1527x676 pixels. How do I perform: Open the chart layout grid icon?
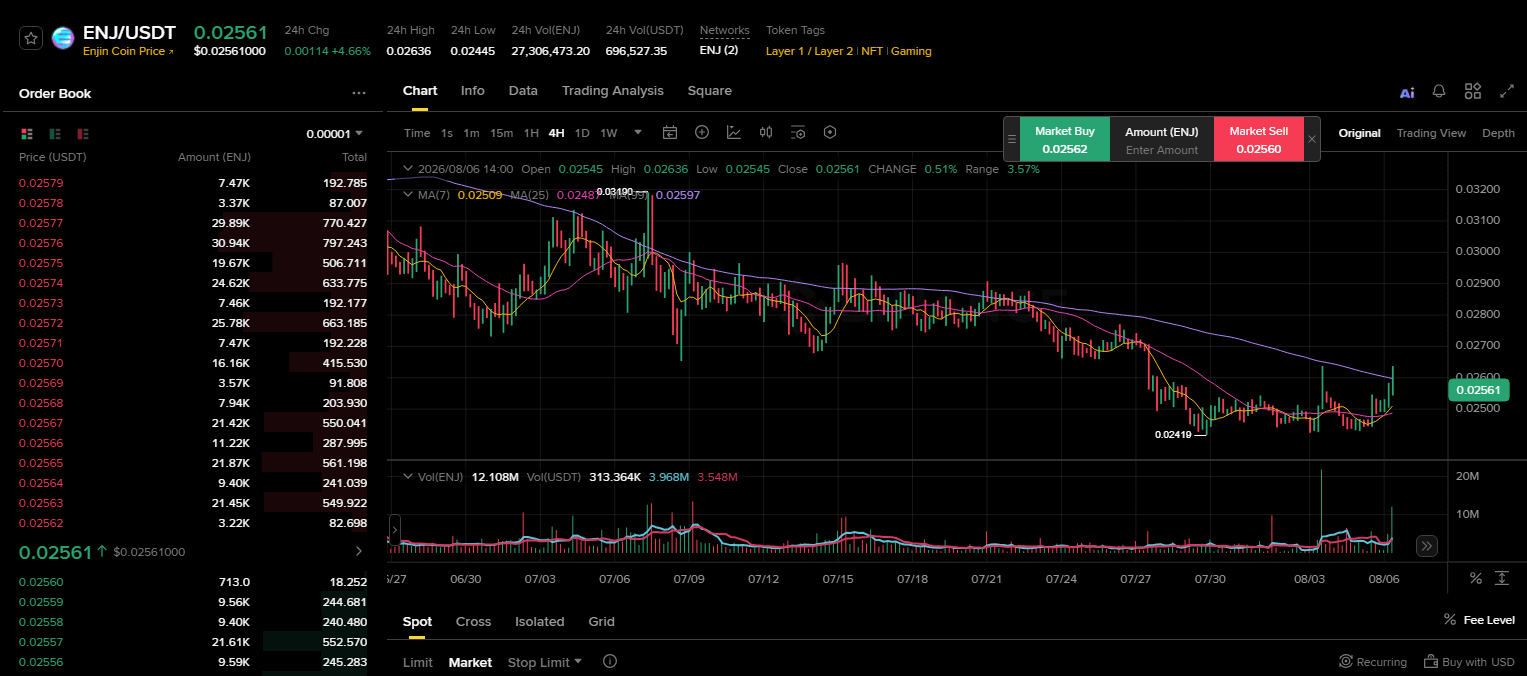[1473, 91]
